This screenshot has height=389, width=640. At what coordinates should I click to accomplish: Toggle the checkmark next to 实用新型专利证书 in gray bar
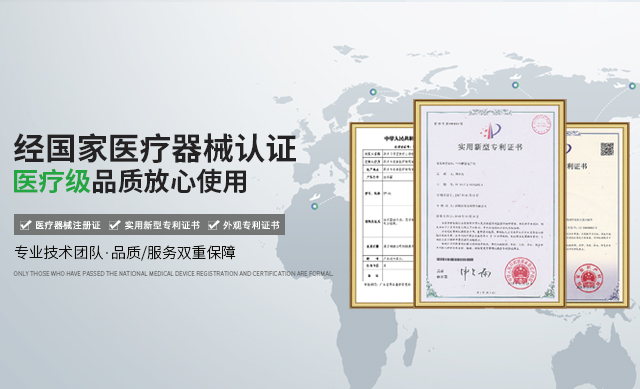coord(114,225)
